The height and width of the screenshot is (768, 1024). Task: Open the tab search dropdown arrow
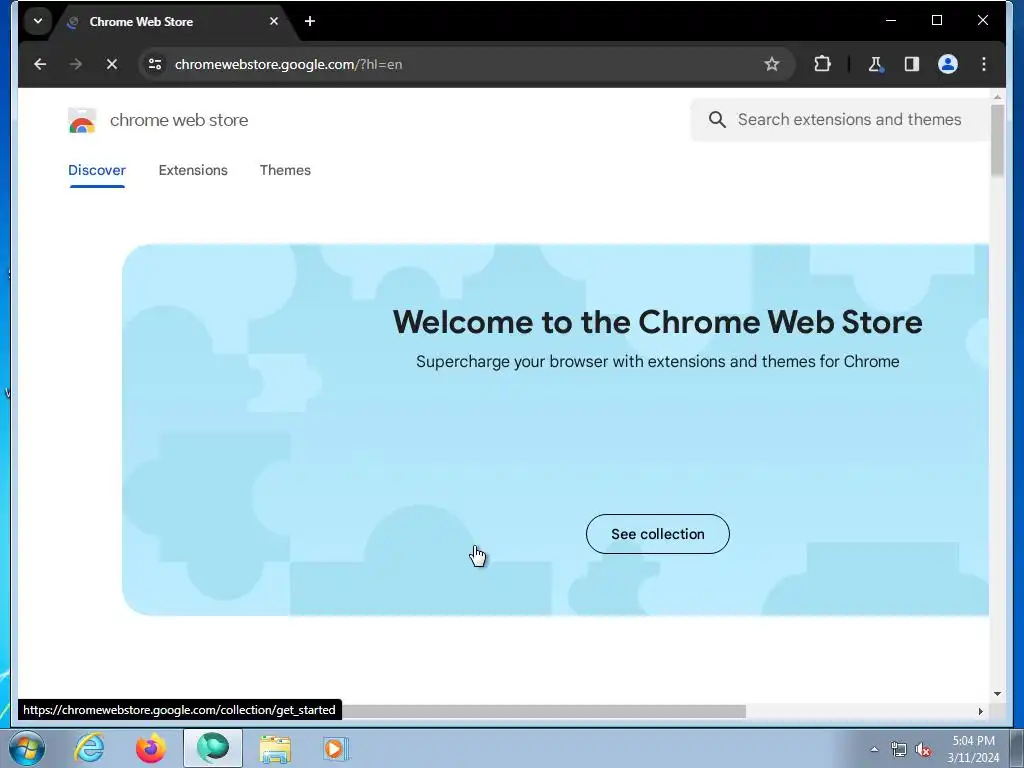[x=38, y=21]
